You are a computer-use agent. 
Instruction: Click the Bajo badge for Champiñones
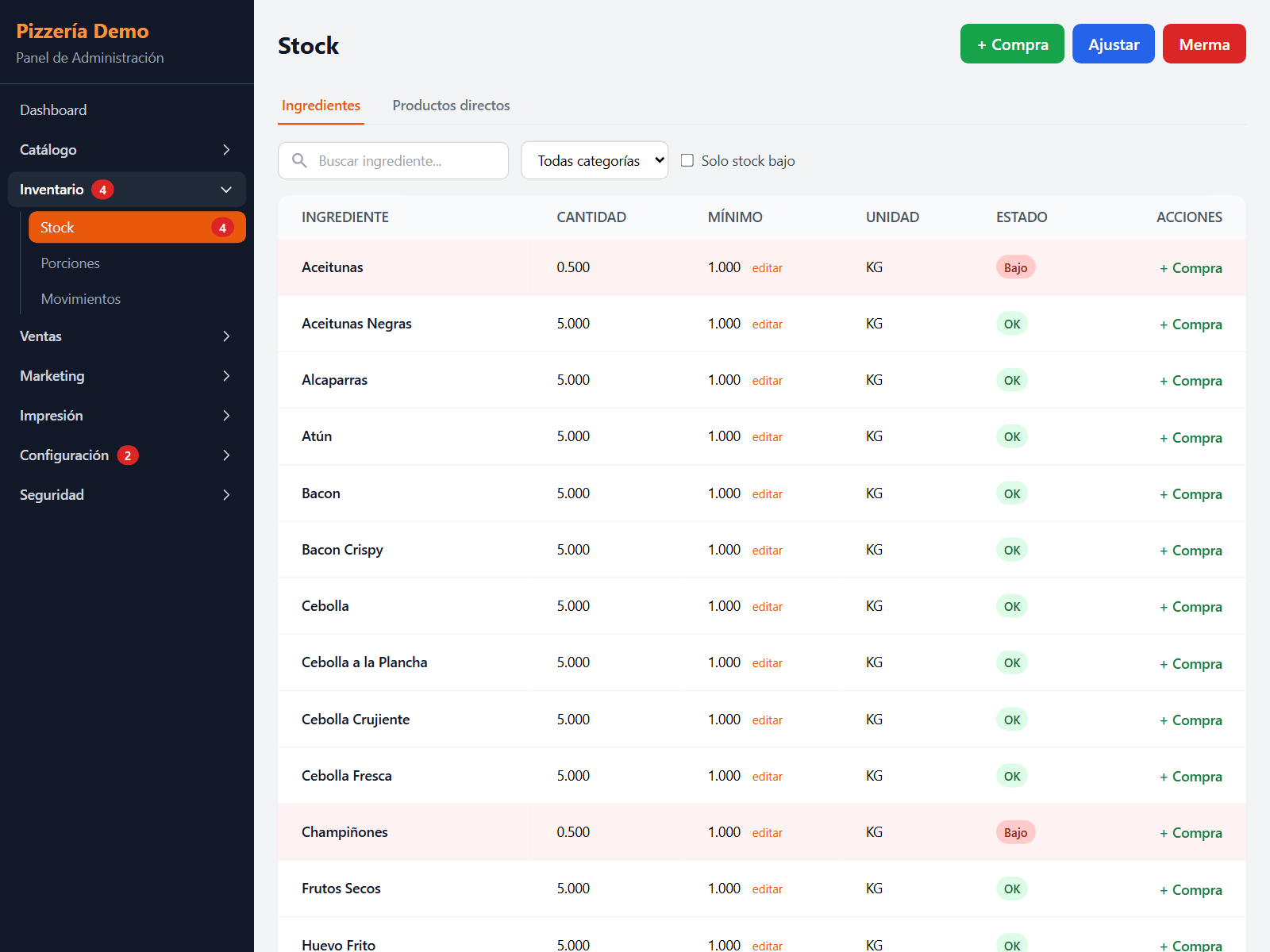click(x=1015, y=832)
